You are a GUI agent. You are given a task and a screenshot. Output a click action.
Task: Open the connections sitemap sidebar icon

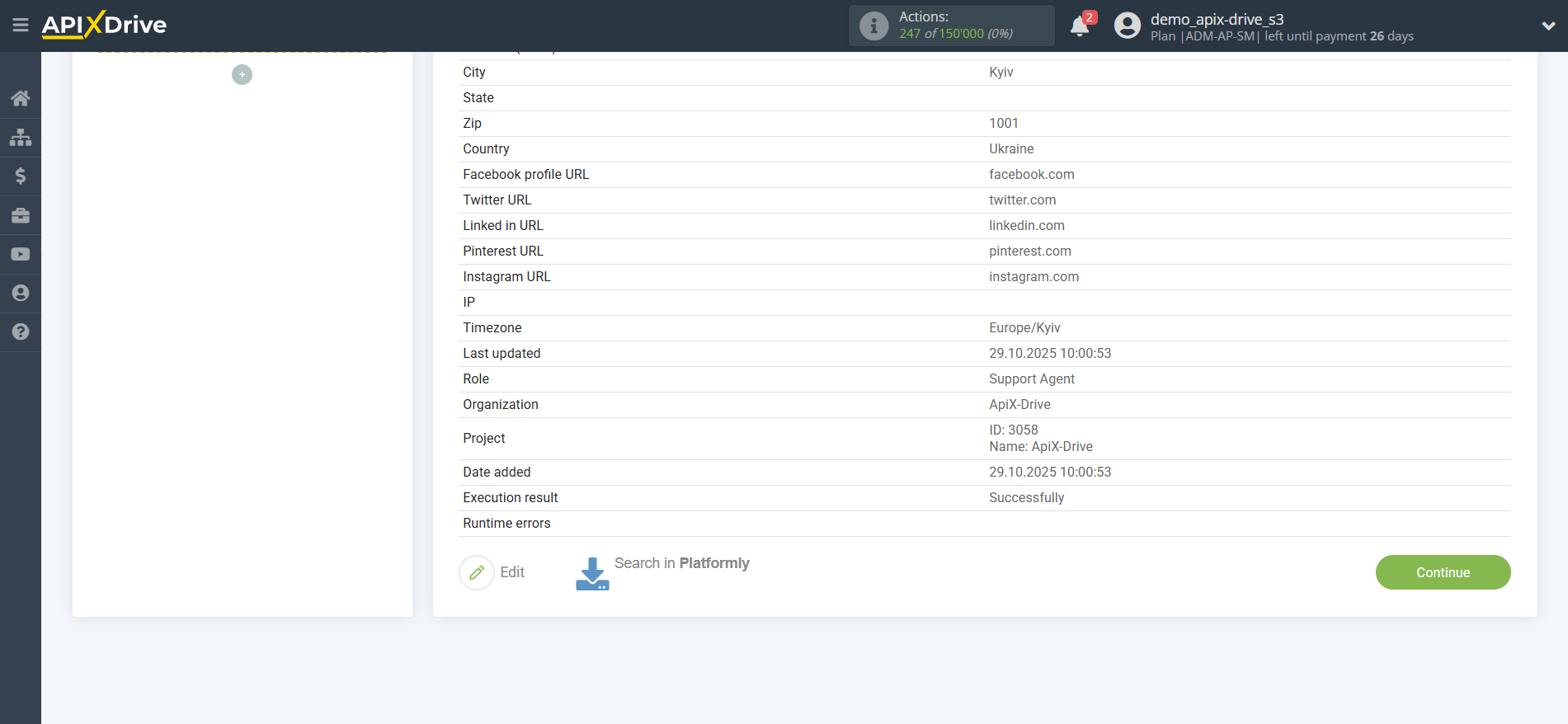21,137
